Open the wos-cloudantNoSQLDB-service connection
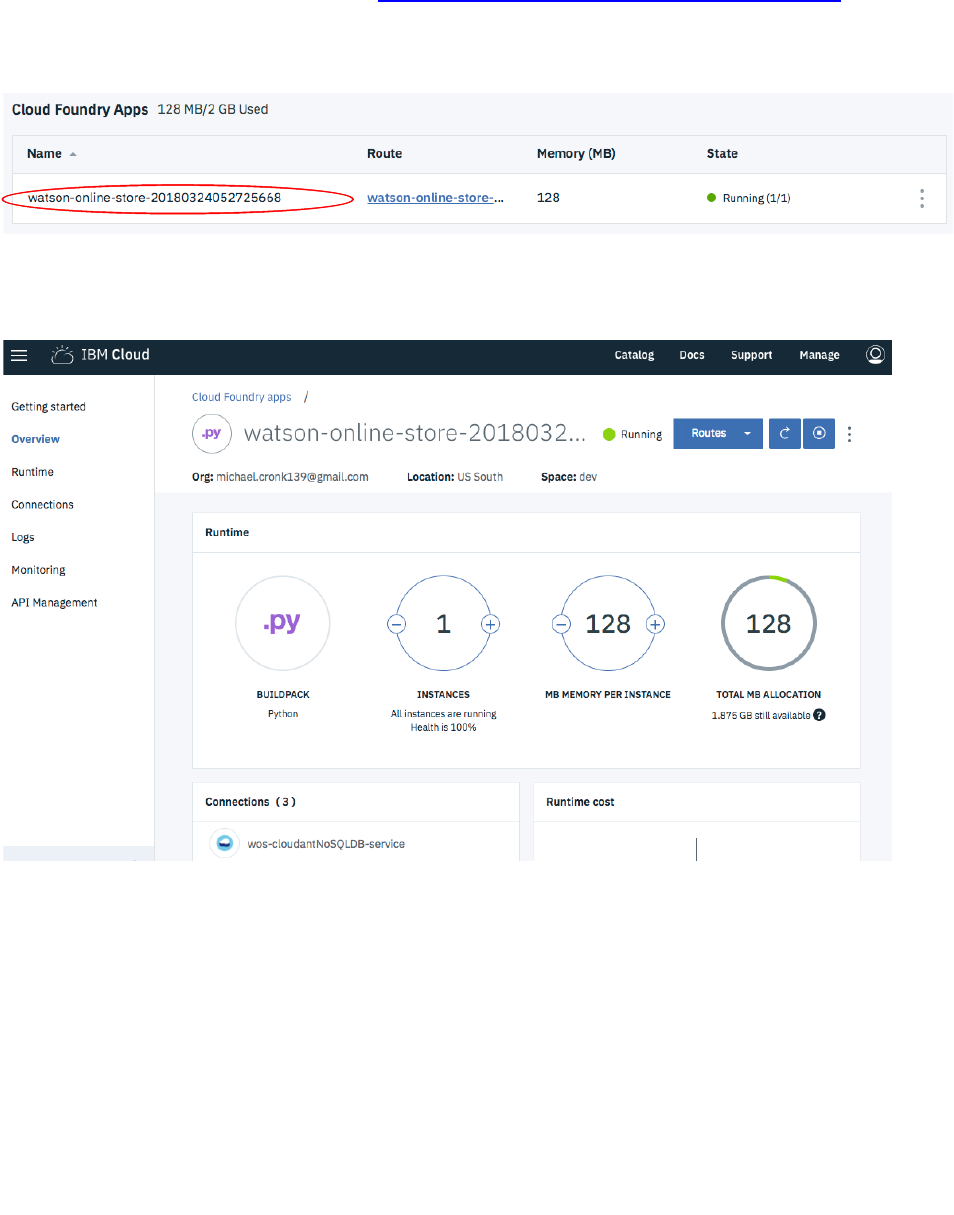 [x=326, y=844]
